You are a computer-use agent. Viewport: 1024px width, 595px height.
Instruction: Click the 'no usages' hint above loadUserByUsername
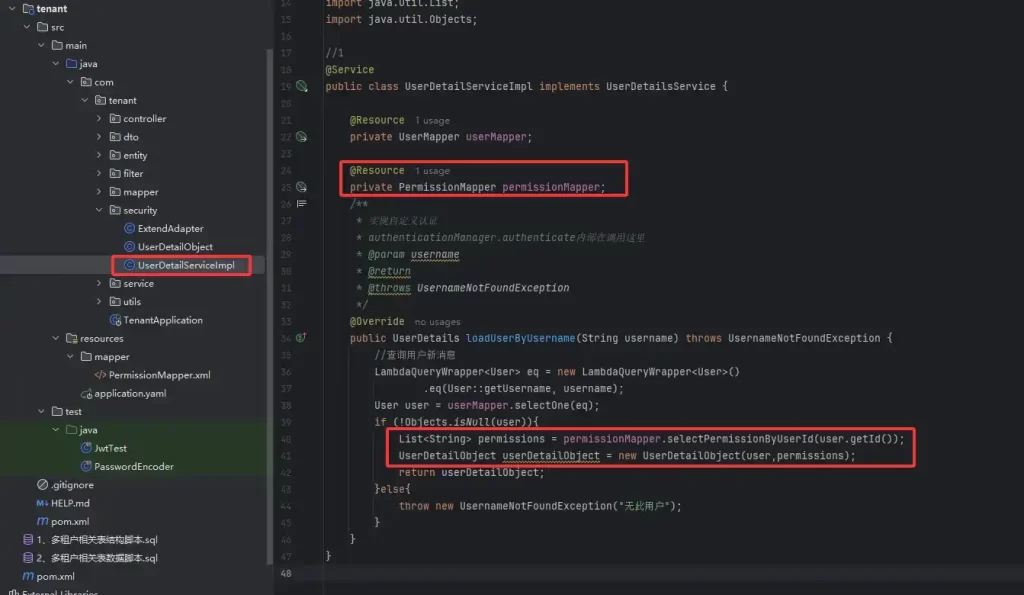[437, 322]
